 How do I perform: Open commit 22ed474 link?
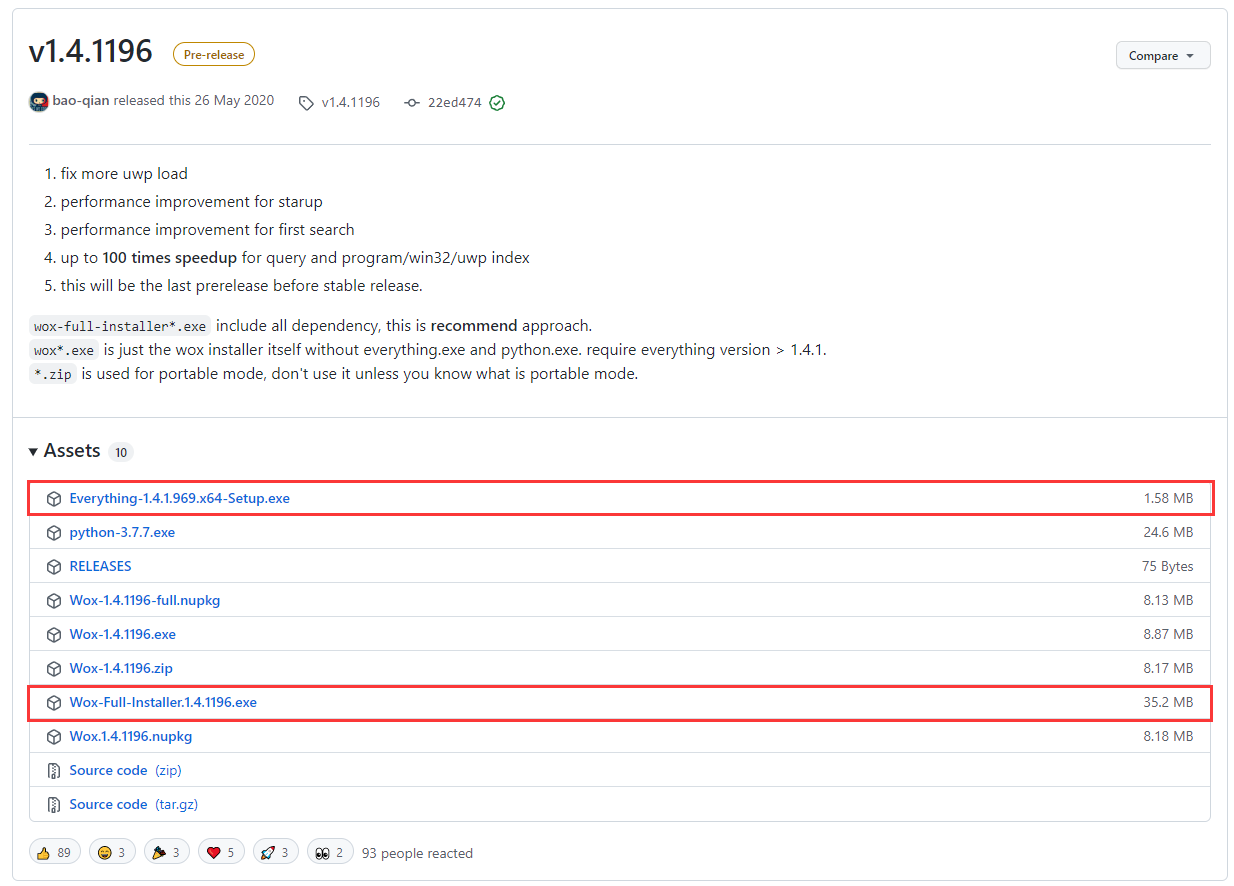(x=454, y=102)
